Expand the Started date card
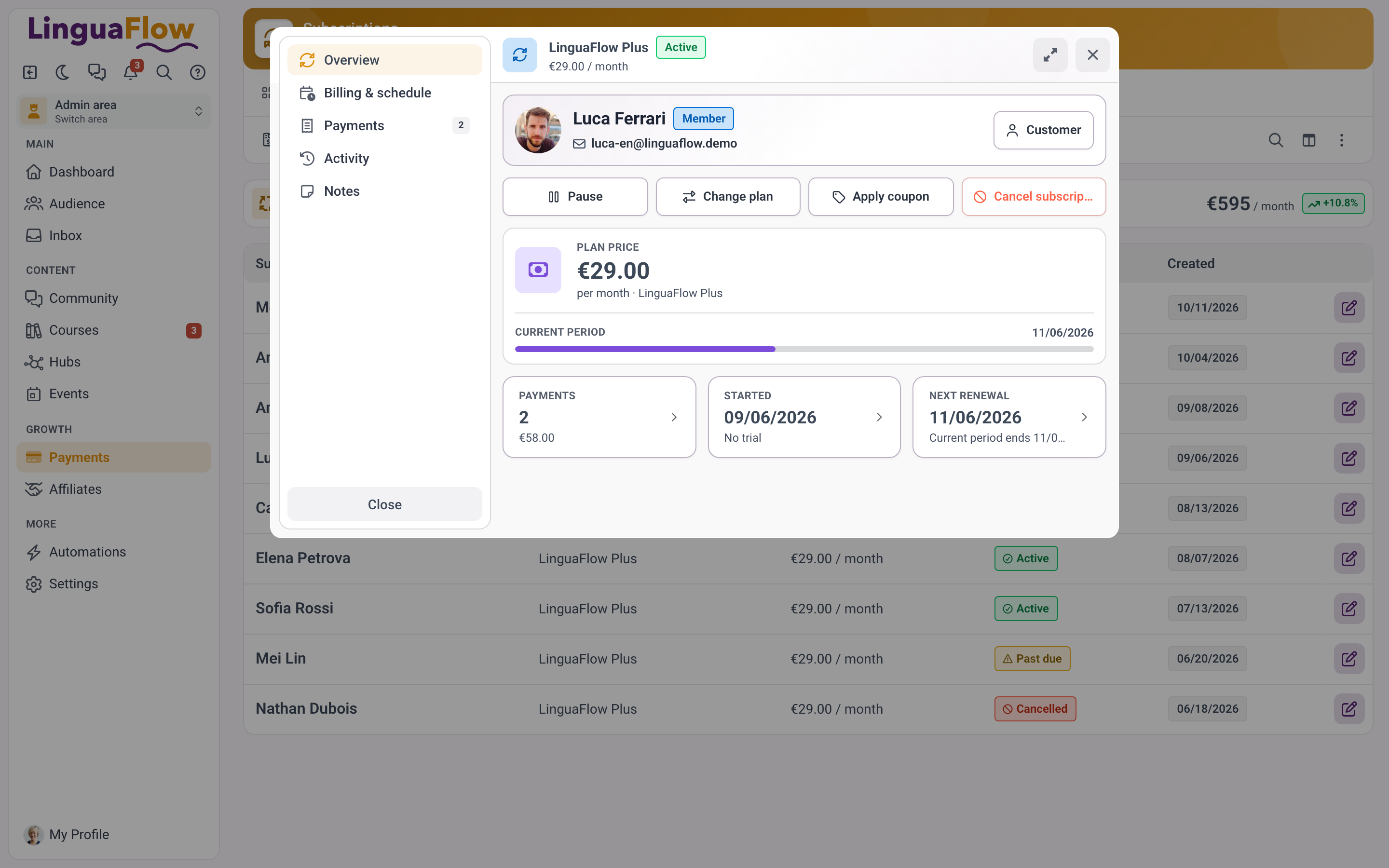This screenshot has width=1389, height=868. (804, 417)
